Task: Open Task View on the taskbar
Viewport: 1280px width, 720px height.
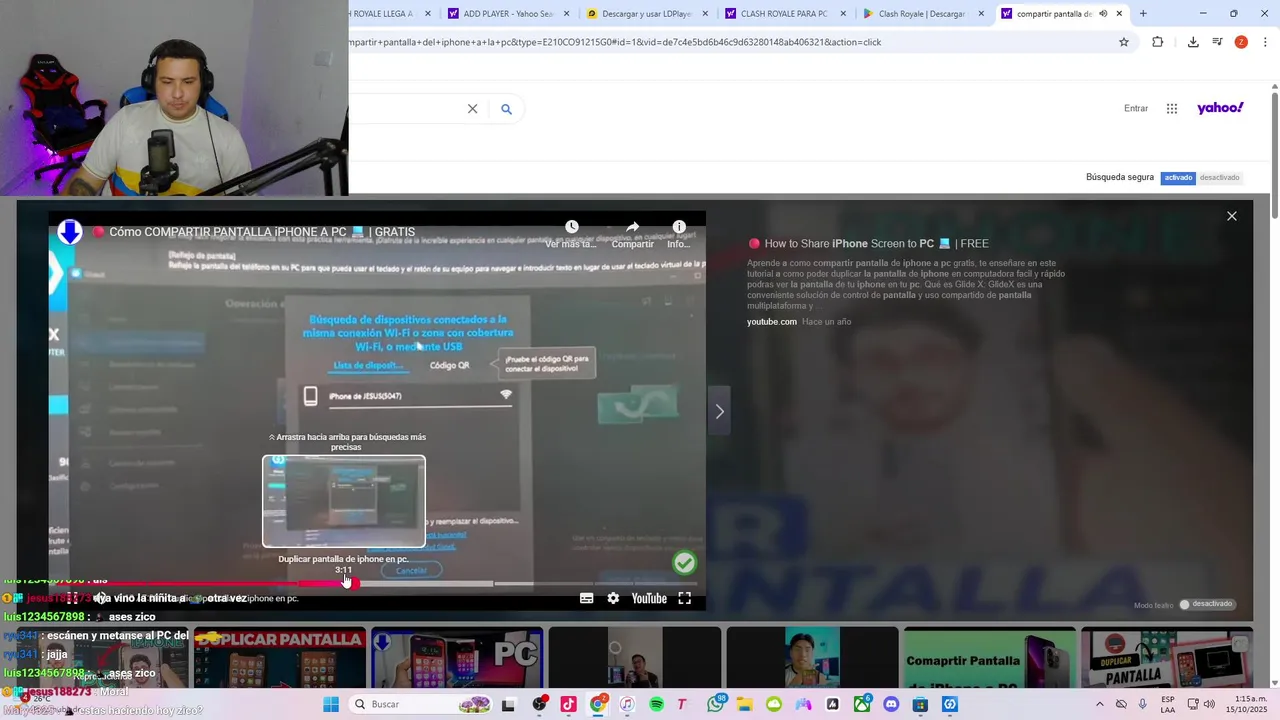Action: tap(508, 704)
